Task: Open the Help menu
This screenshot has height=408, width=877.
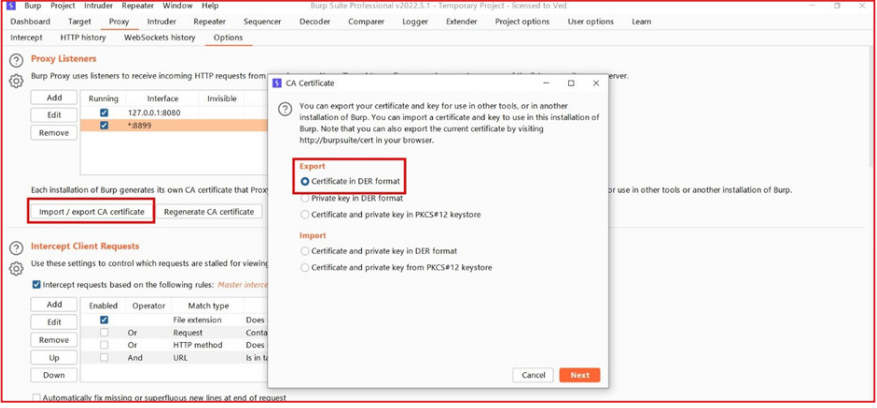Action: [x=210, y=6]
